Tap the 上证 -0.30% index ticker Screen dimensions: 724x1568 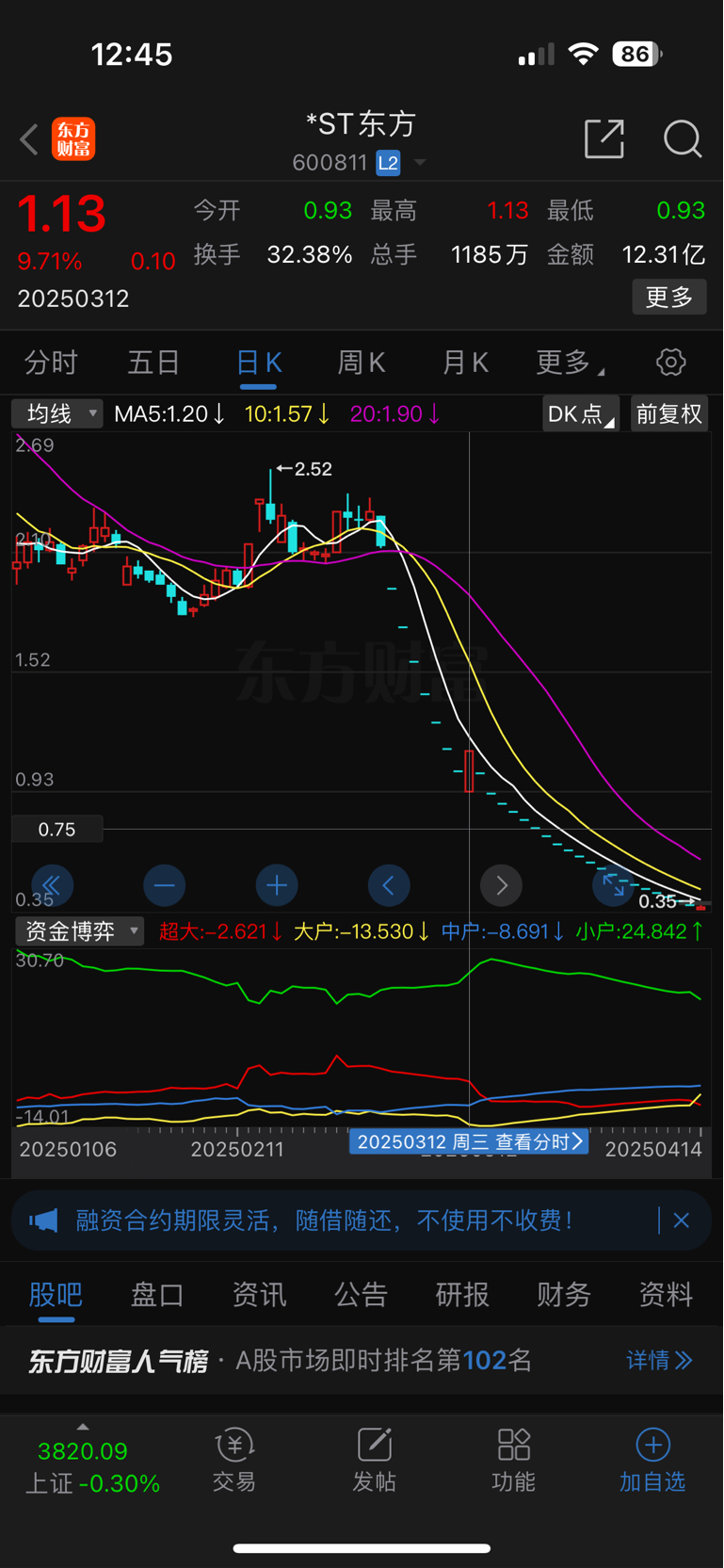click(92, 1483)
